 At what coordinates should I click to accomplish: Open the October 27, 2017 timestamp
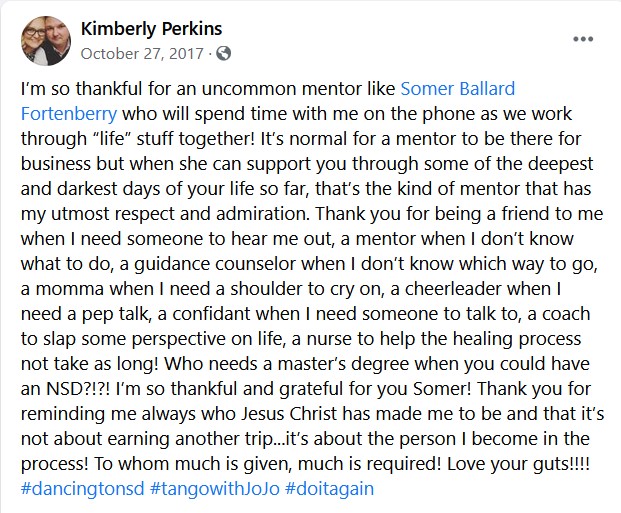pyautogui.click(x=142, y=53)
